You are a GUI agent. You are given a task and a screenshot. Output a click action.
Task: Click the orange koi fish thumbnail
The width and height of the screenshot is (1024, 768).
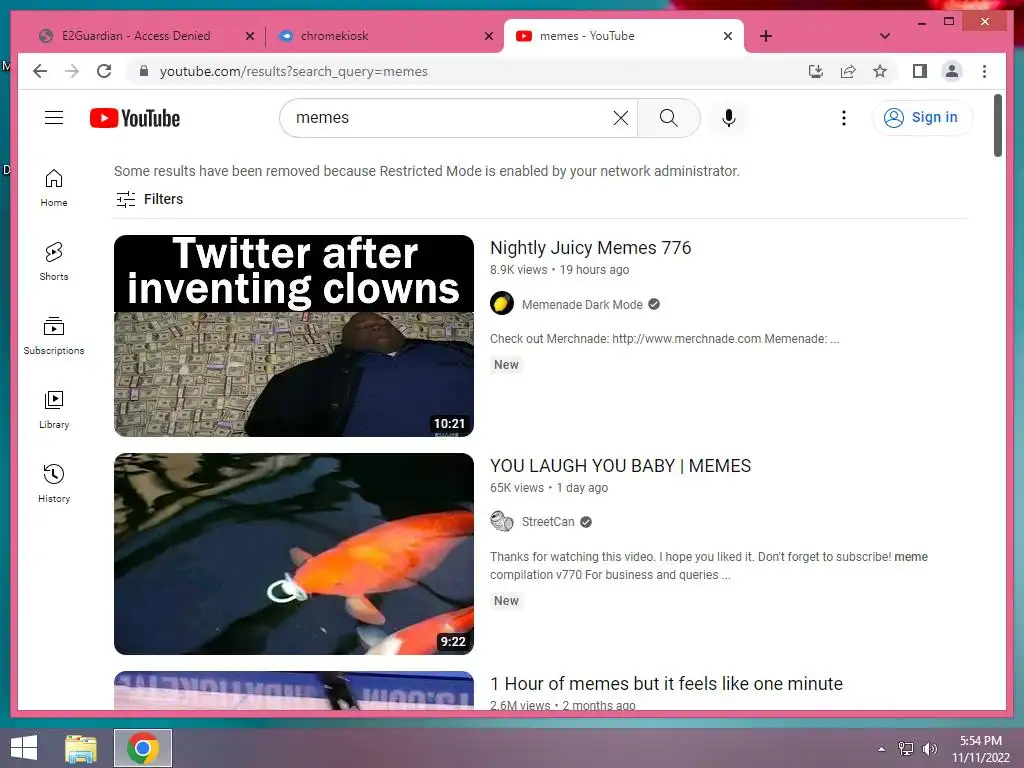point(294,554)
